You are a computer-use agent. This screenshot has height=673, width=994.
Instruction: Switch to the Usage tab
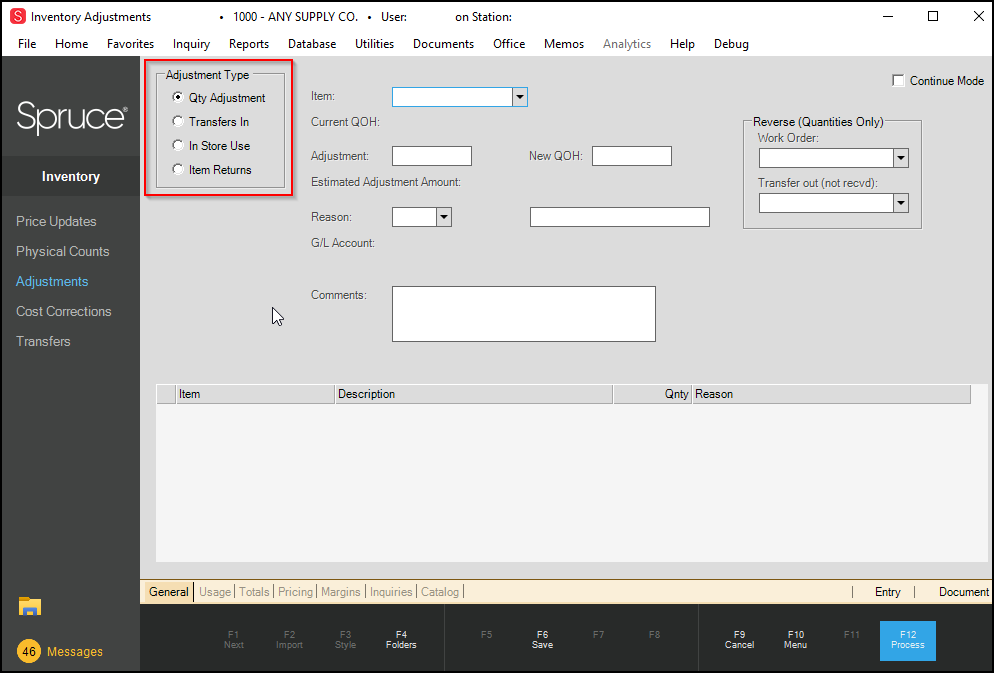[215, 591]
